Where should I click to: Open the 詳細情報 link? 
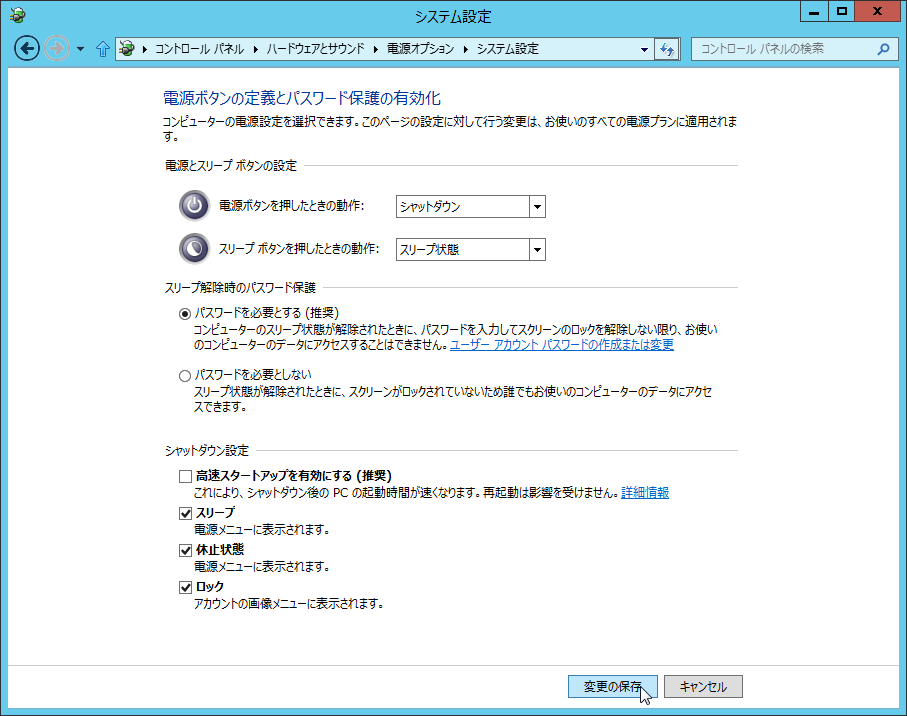(x=645, y=493)
